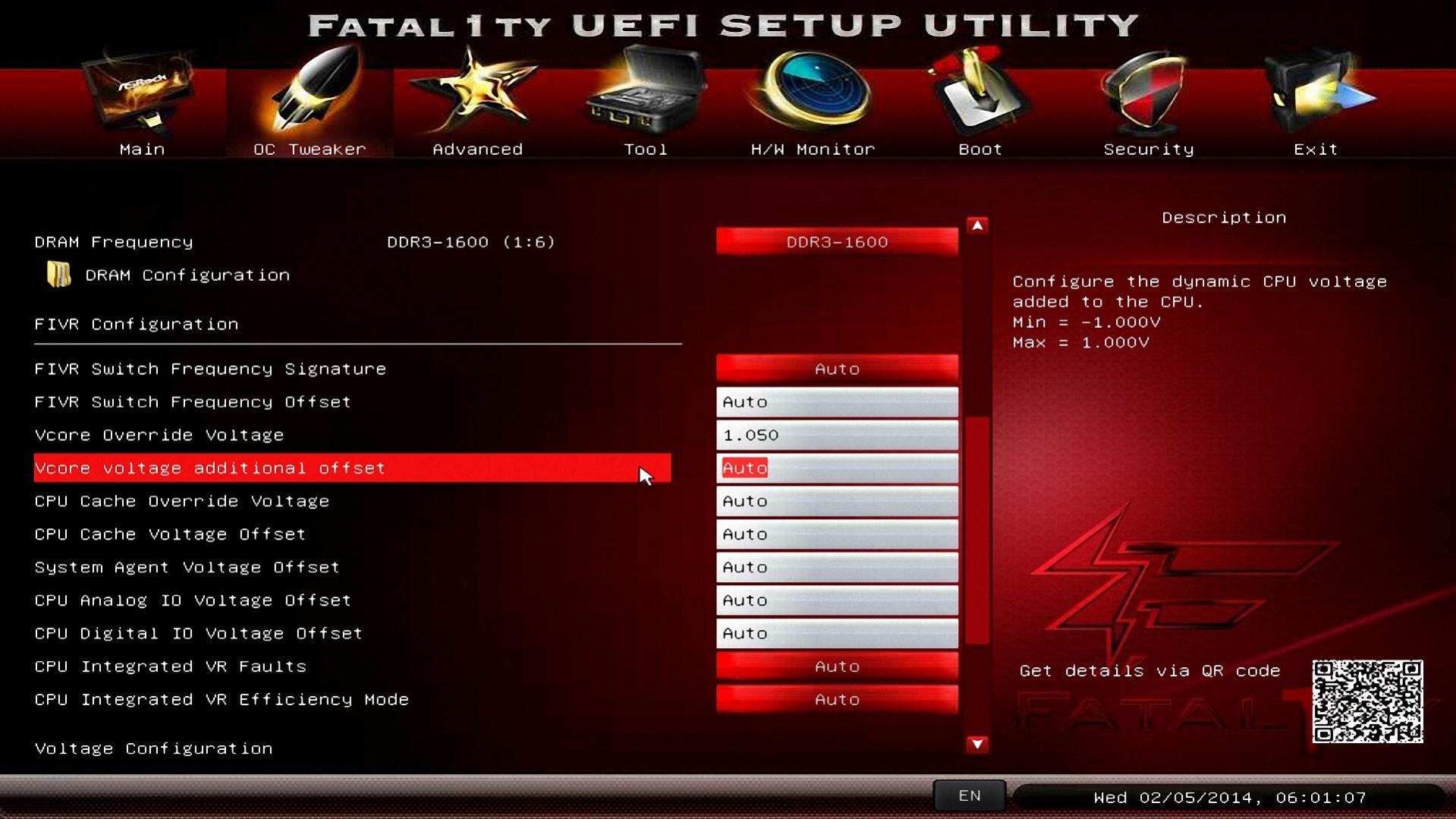Switch to the Tool tab label
The height and width of the screenshot is (819, 1456).
coord(646,150)
